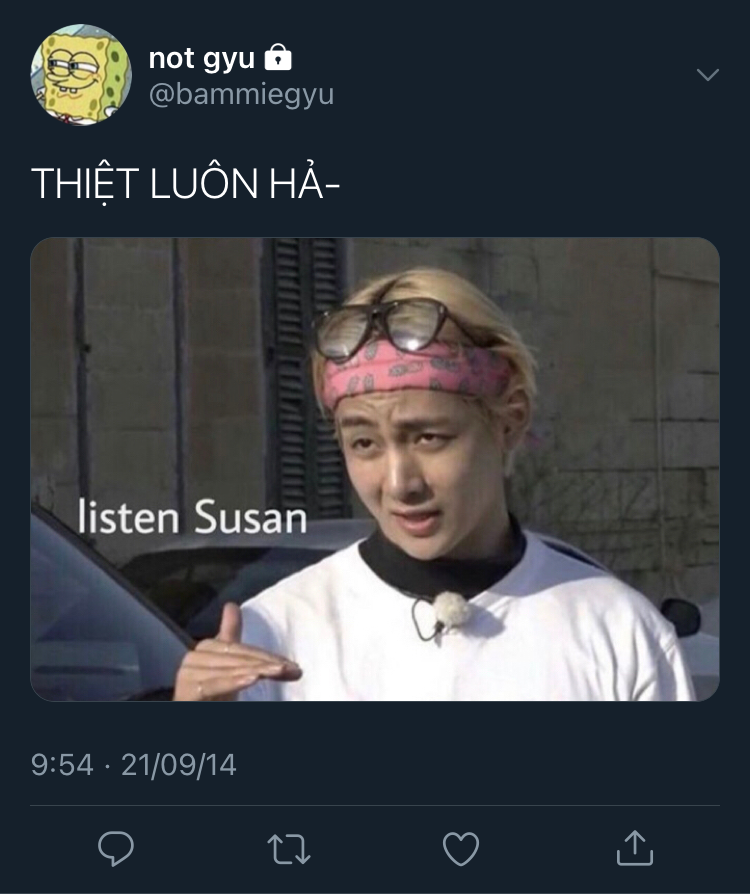Like the tweet with the heart icon
Viewport: 750px width, 894px height.
click(x=461, y=849)
